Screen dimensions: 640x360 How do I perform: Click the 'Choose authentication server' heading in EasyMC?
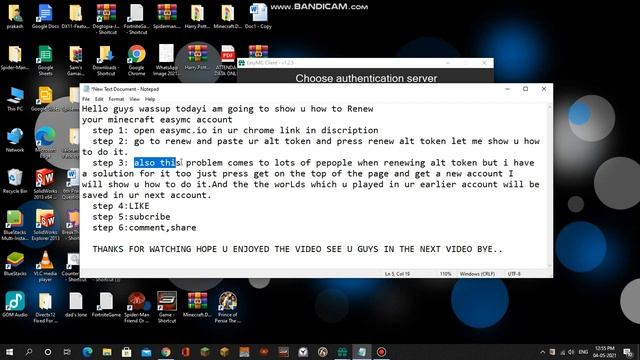click(x=366, y=78)
